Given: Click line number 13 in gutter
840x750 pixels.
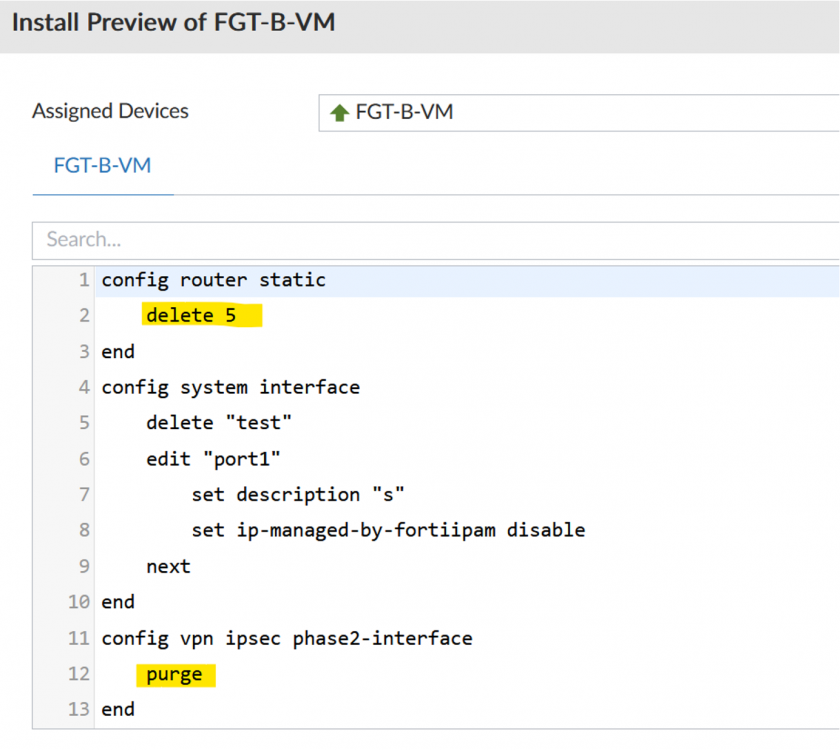Looking at the screenshot, I should (79, 709).
